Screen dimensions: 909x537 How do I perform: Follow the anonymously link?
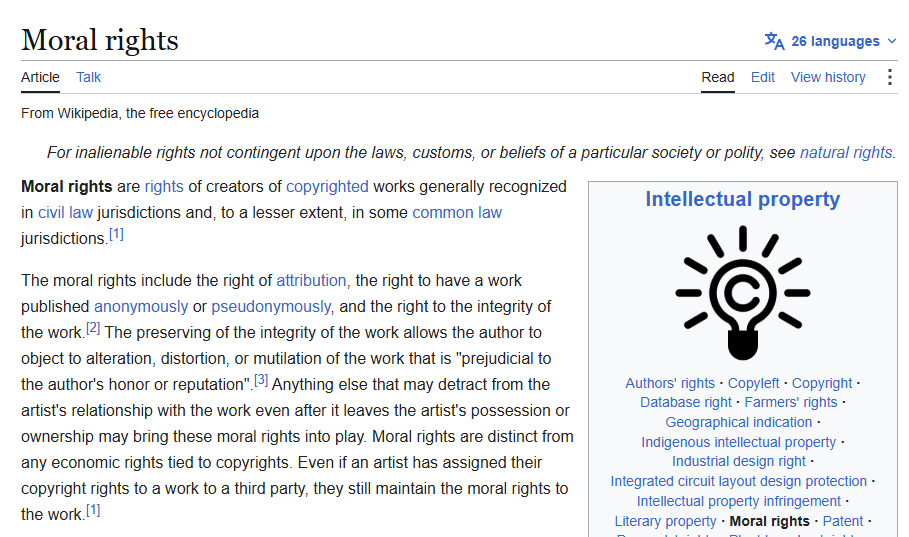[141, 307]
